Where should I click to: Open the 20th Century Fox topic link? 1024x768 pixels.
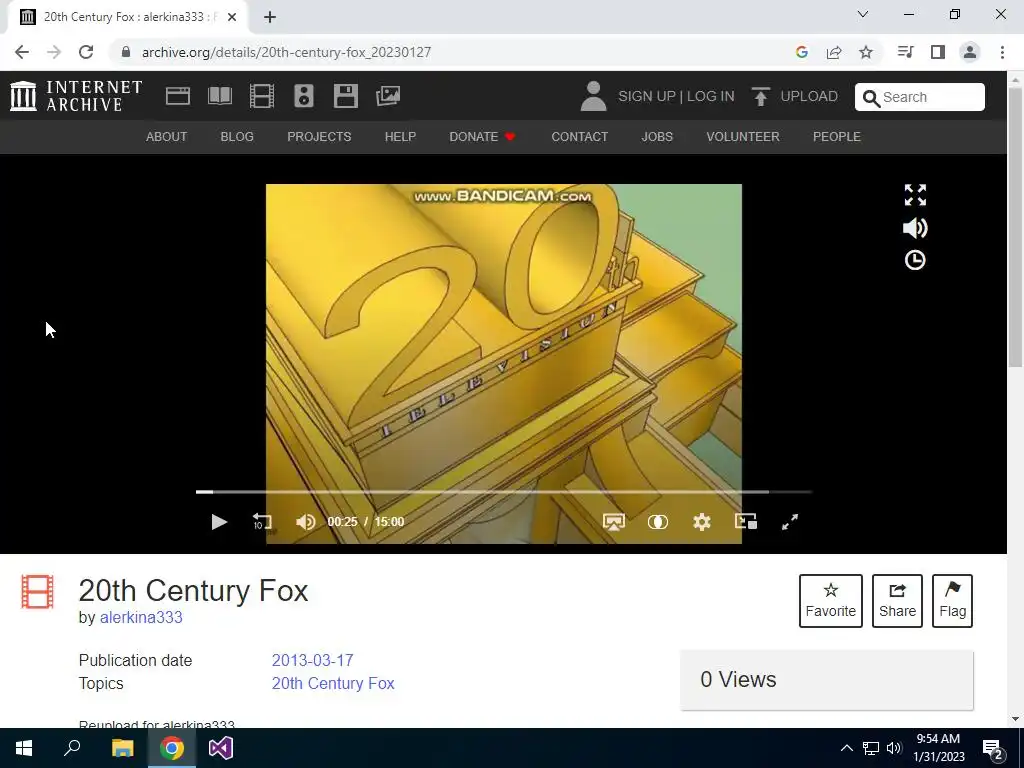coord(333,683)
